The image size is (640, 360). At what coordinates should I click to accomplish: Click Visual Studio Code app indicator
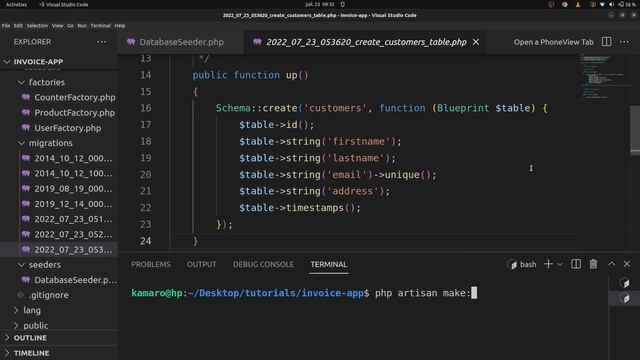(x=64, y=4)
